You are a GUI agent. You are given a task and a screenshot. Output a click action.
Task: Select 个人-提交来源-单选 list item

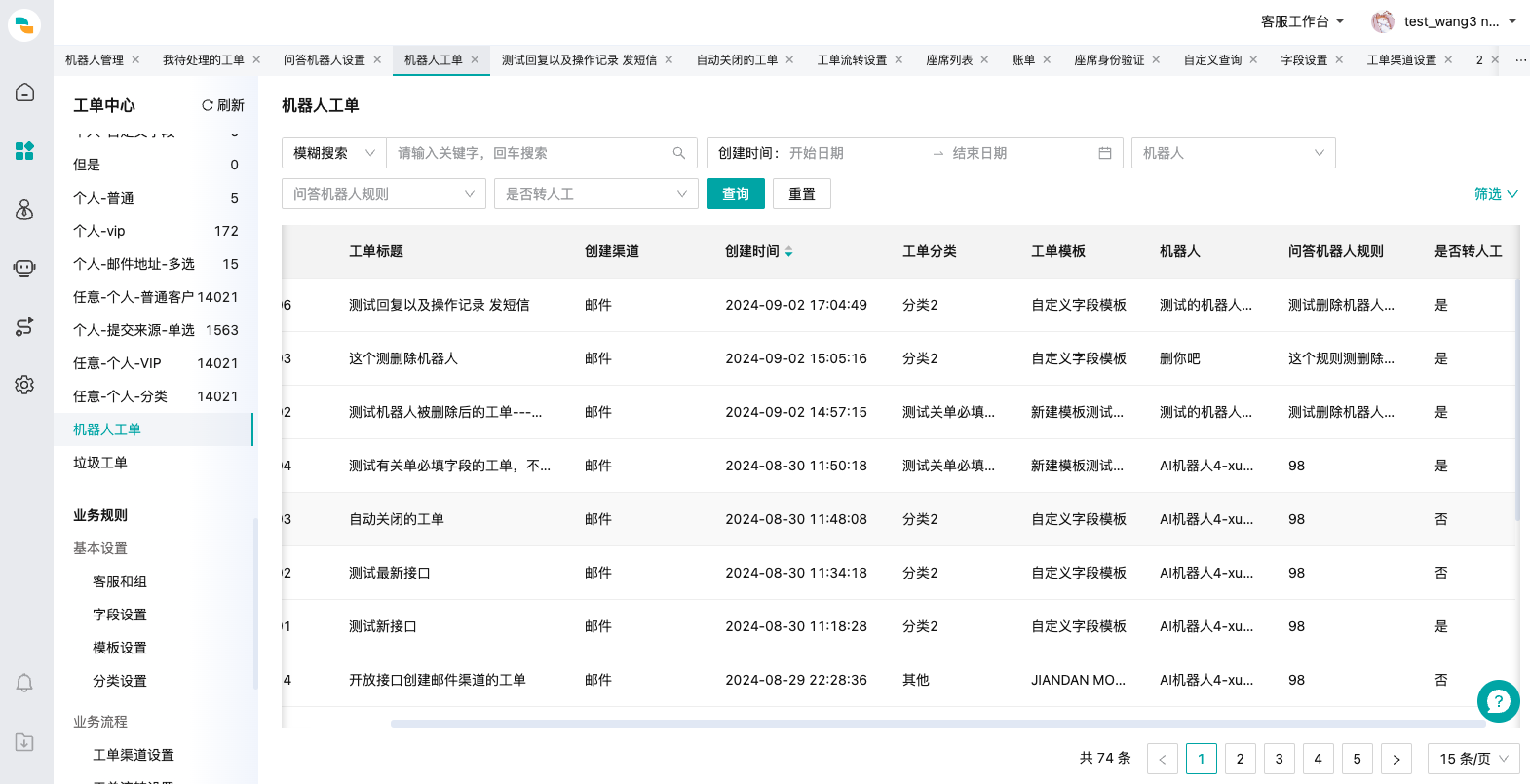[156, 330]
